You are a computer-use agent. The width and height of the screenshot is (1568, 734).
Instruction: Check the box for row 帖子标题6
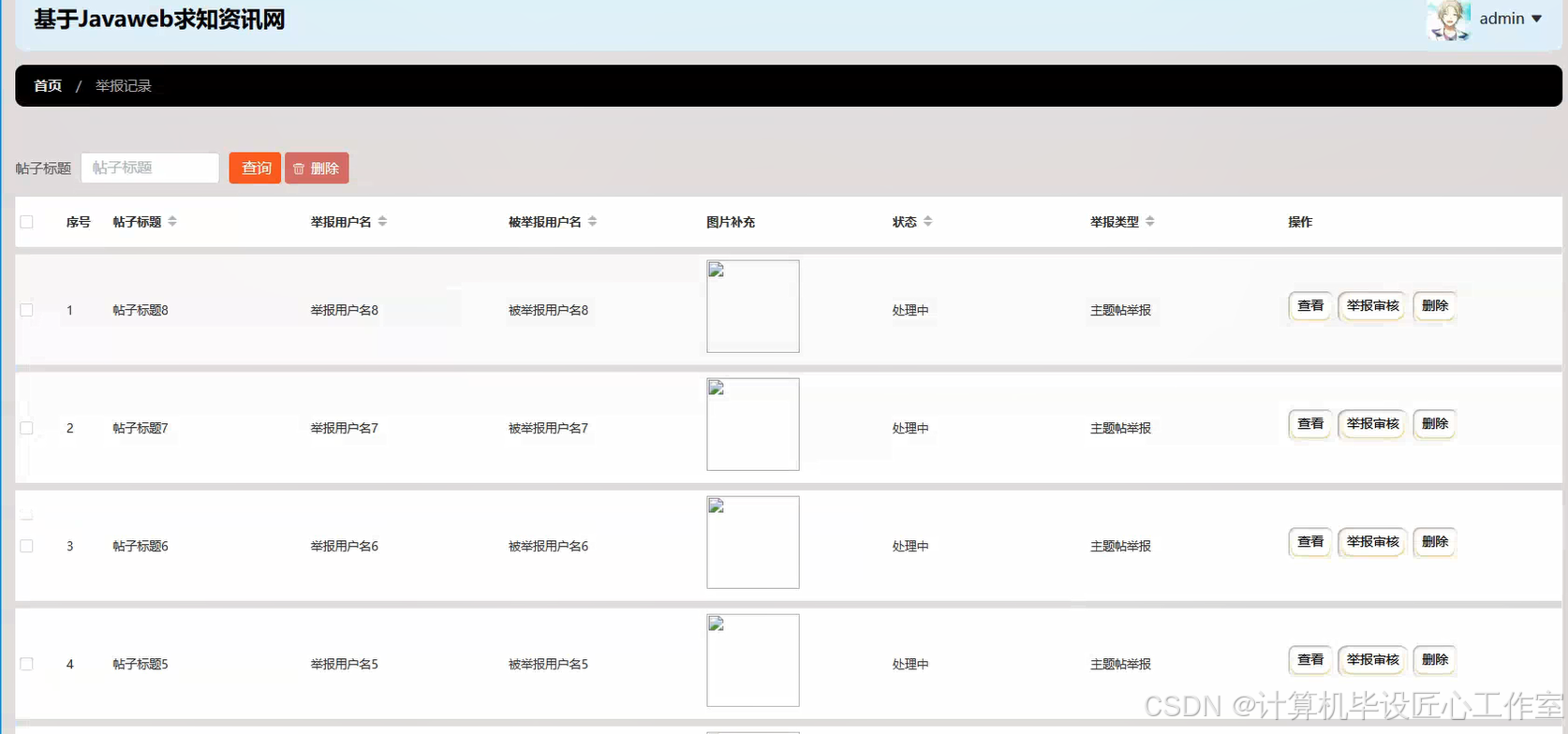pyautogui.click(x=26, y=546)
